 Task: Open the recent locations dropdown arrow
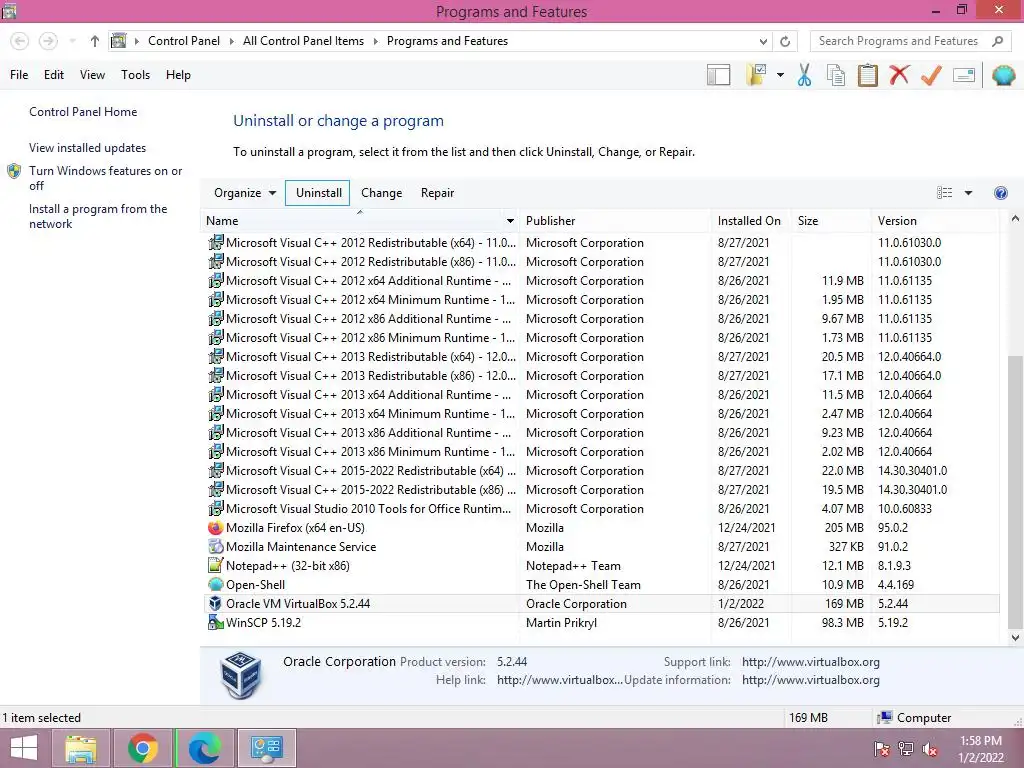tap(72, 41)
